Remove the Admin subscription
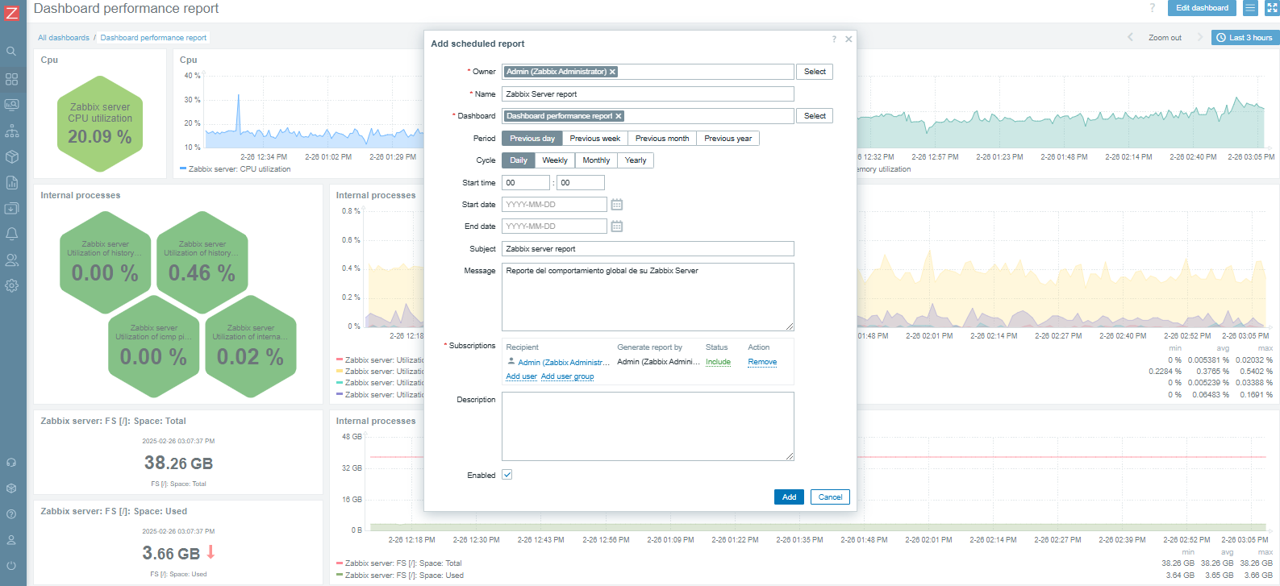The width and height of the screenshot is (1280, 586). (x=762, y=362)
